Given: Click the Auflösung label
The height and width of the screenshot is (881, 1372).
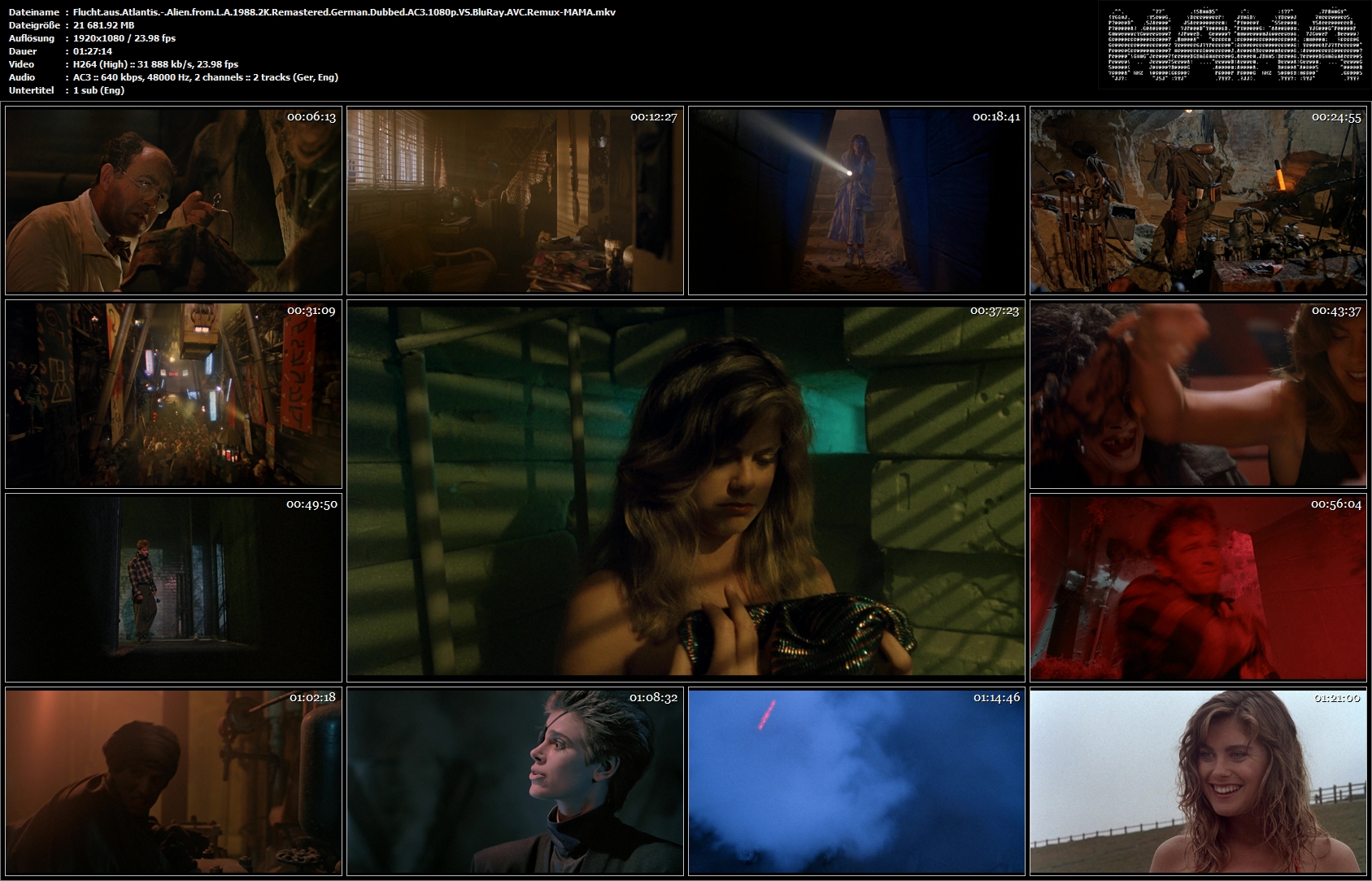Looking at the screenshot, I should [32, 38].
